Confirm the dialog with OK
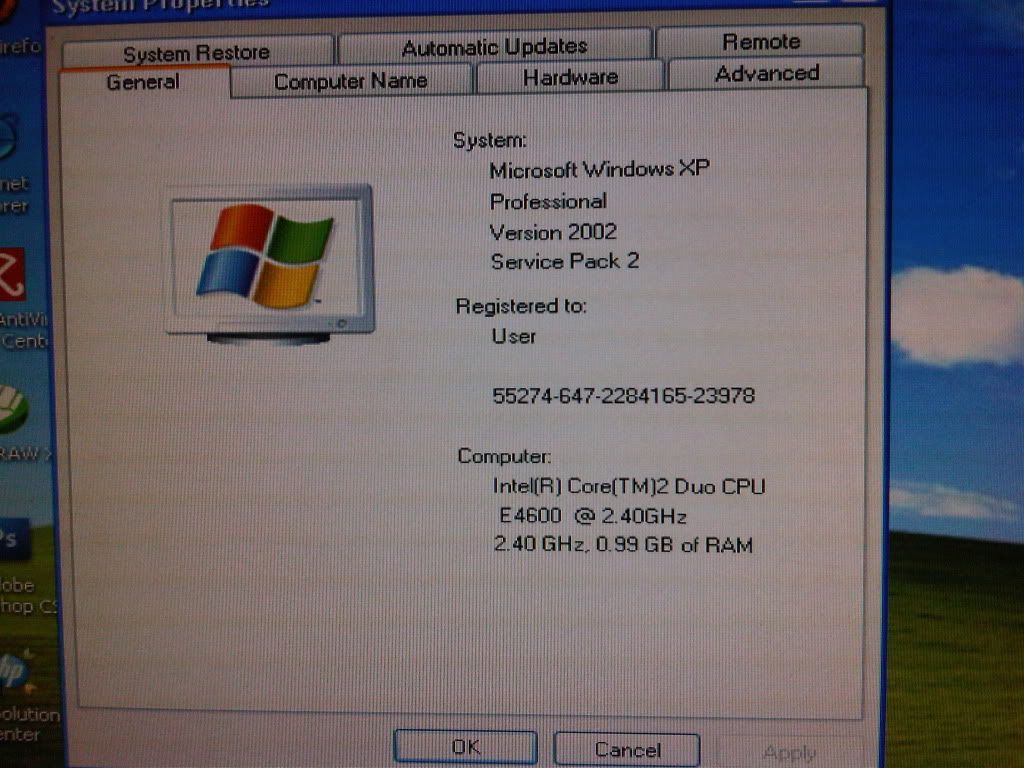Image resolution: width=1024 pixels, height=768 pixels. (x=466, y=746)
